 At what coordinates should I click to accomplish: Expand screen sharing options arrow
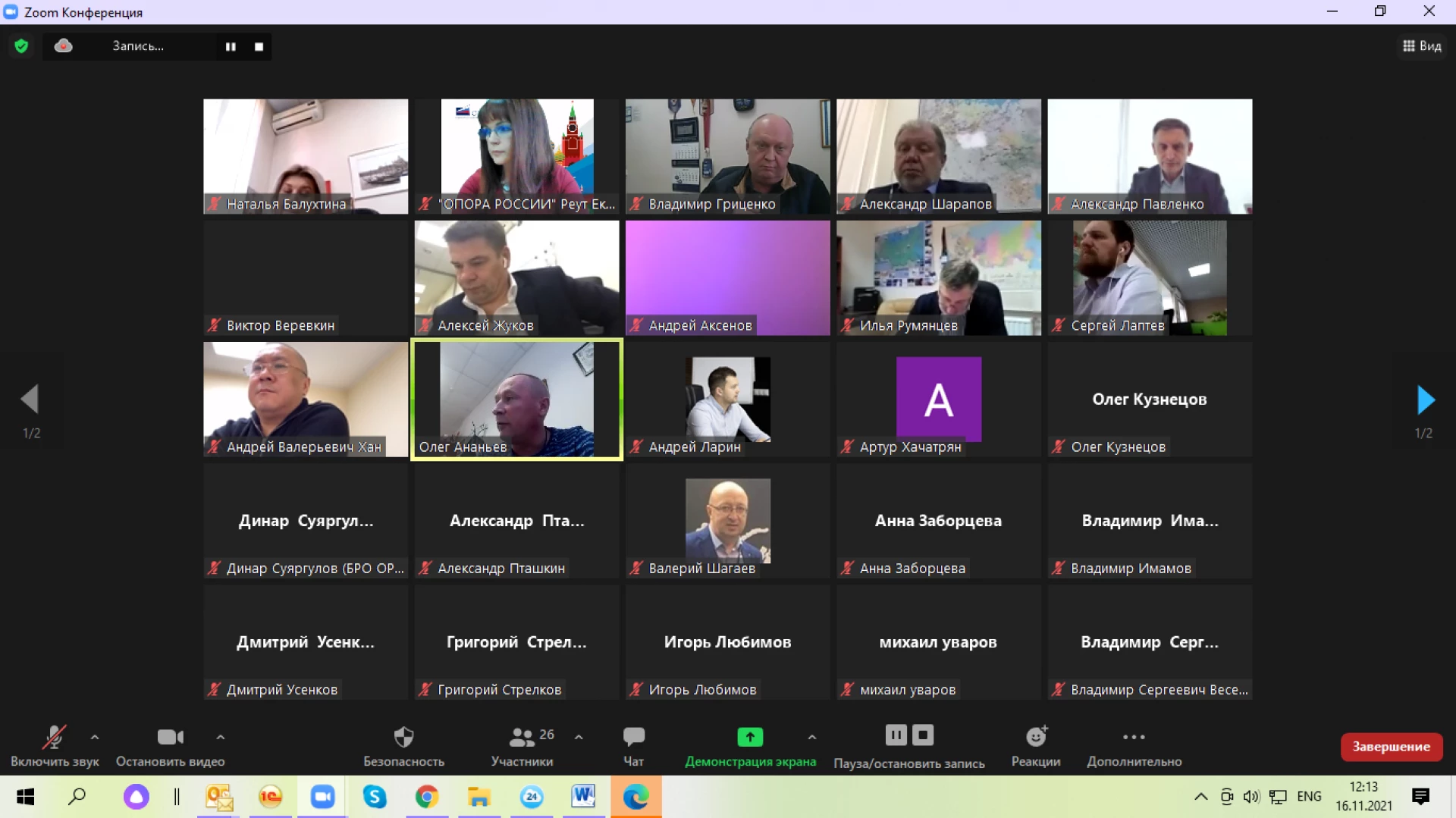pyautogui.click(x=811, y=737)
